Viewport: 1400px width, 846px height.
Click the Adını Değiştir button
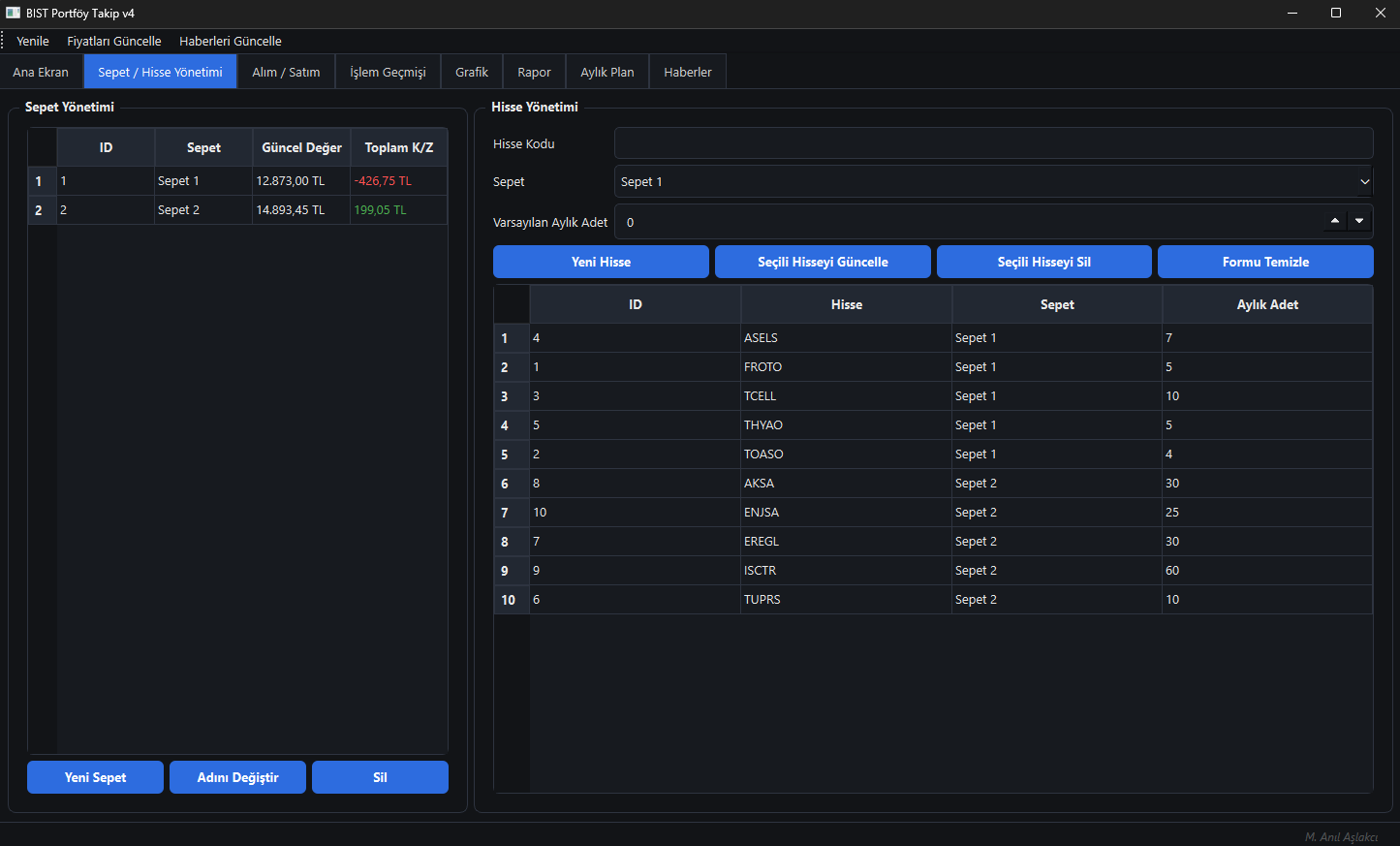coord(237,777)
